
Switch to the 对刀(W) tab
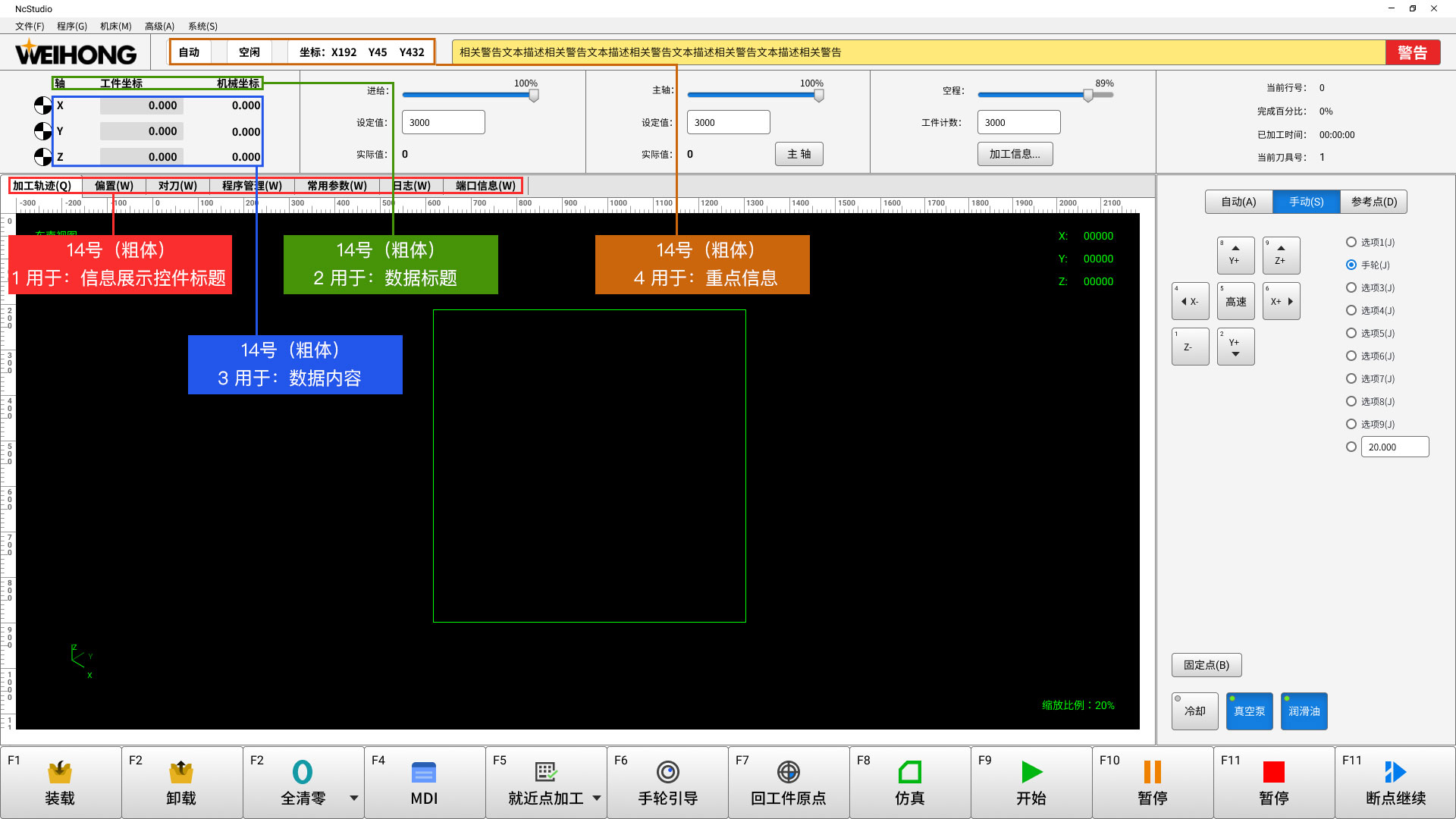click(177, 186)
